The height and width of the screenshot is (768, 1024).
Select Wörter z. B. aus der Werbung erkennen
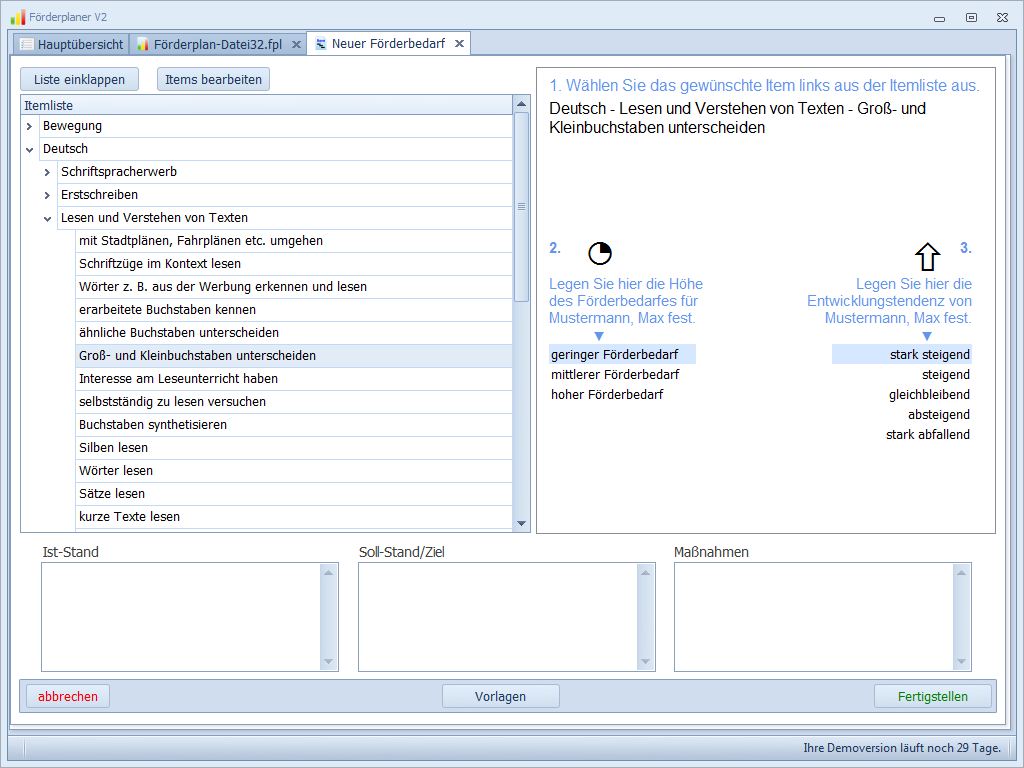coord(294,287)
